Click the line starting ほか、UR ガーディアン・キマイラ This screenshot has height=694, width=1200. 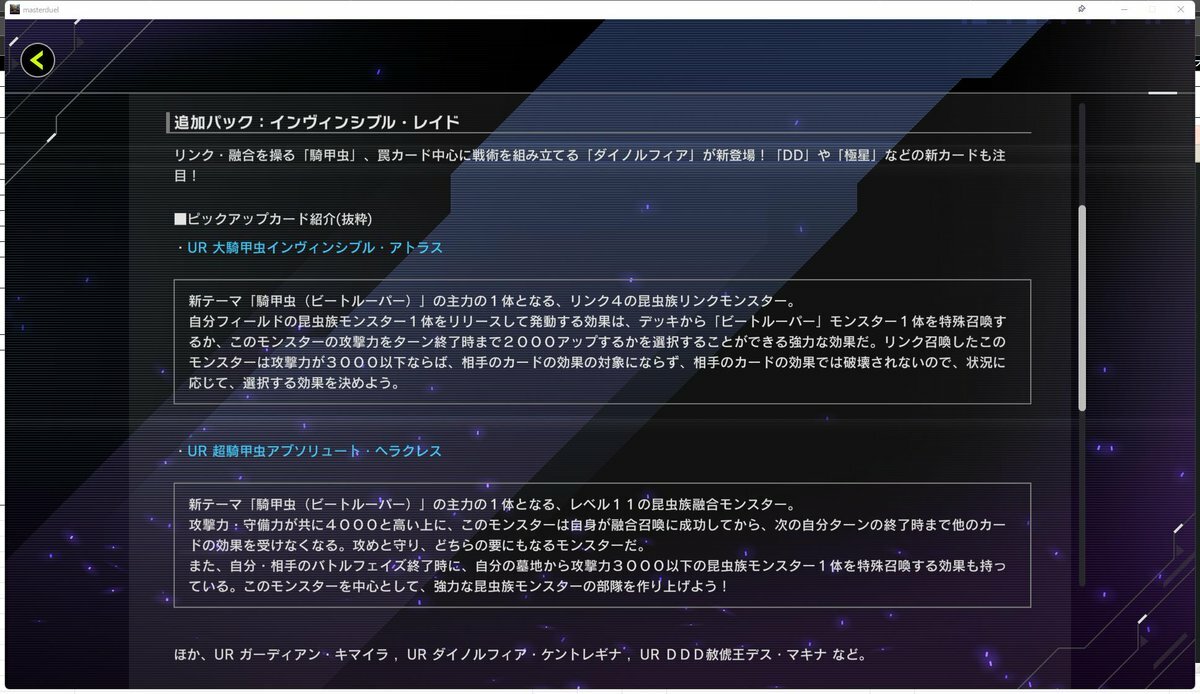click(520, 656)
